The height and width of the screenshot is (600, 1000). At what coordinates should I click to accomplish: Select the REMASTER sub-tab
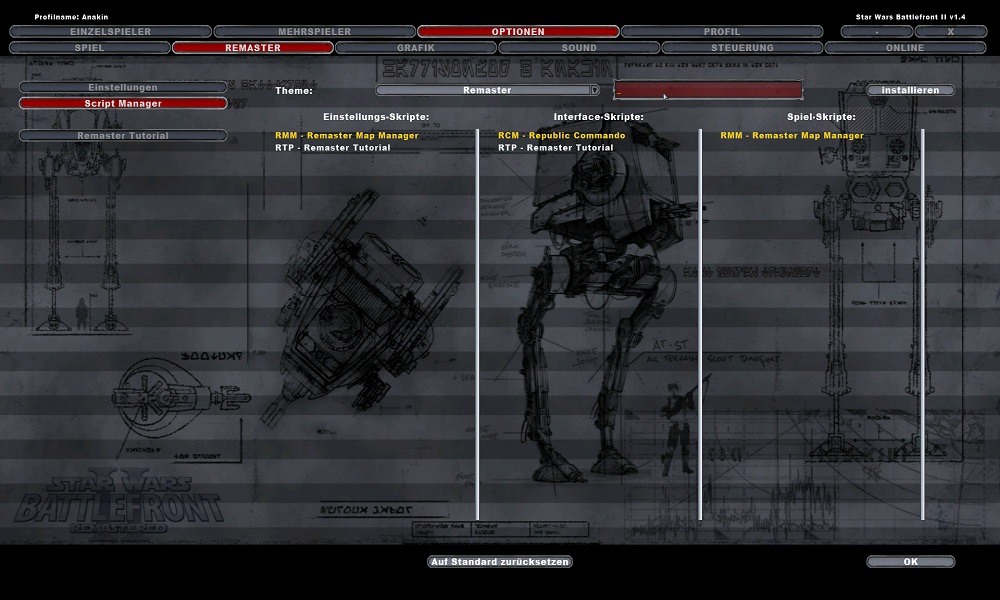click(x=253, y=48)
